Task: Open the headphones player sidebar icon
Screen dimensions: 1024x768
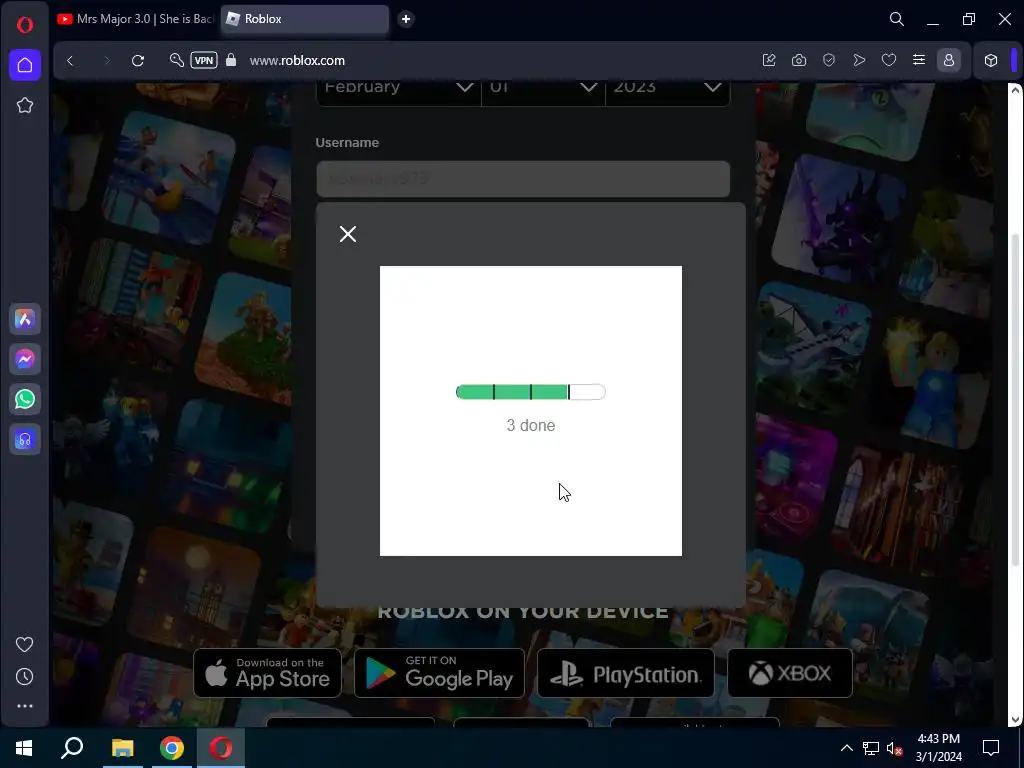Action: [x=25, y=440]
